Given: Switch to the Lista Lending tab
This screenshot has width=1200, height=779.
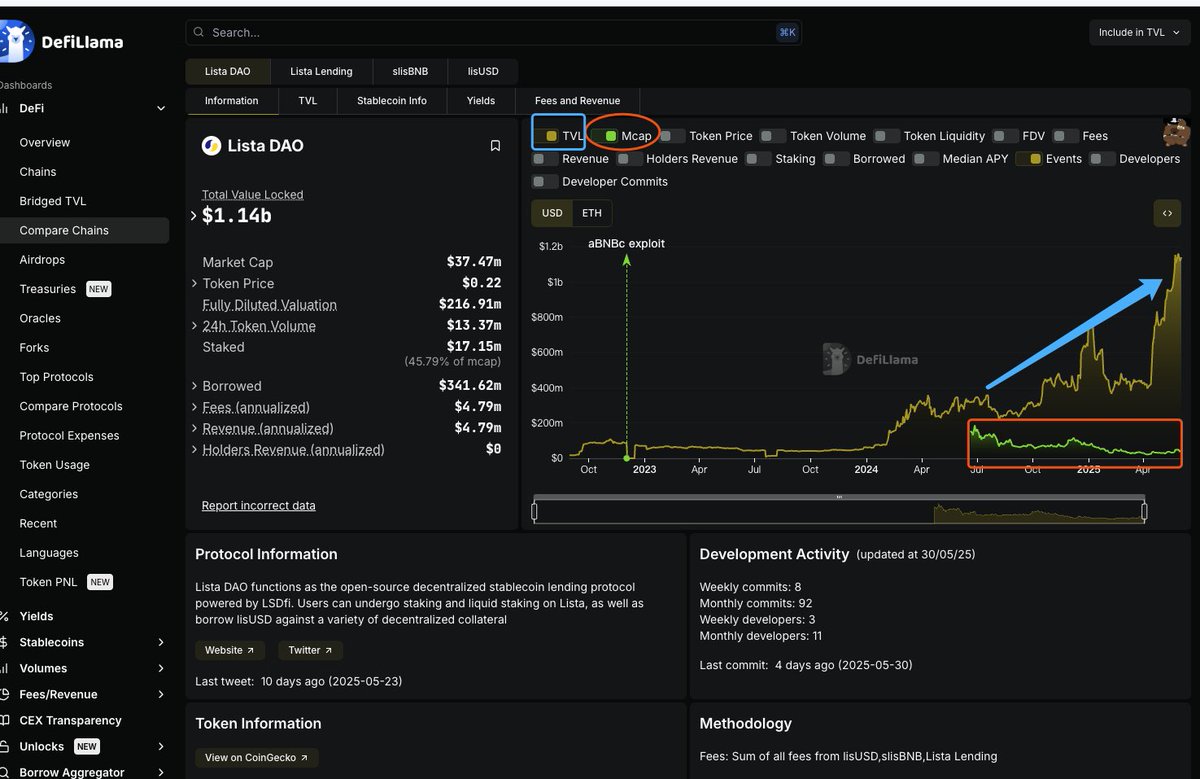Looking at the screenshot, I should tap(321, 72).
